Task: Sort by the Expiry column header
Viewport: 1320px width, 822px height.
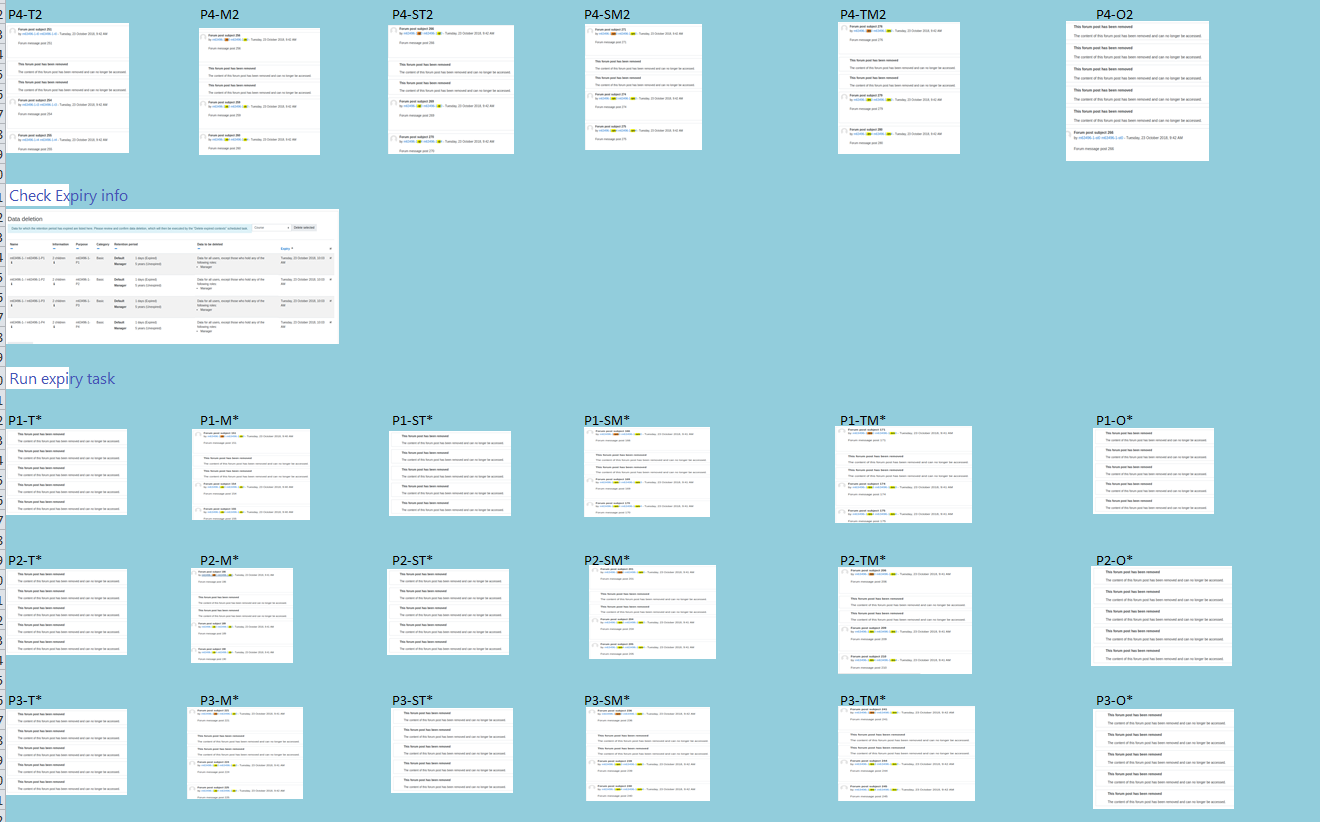Action: click(x=286, y=249)
